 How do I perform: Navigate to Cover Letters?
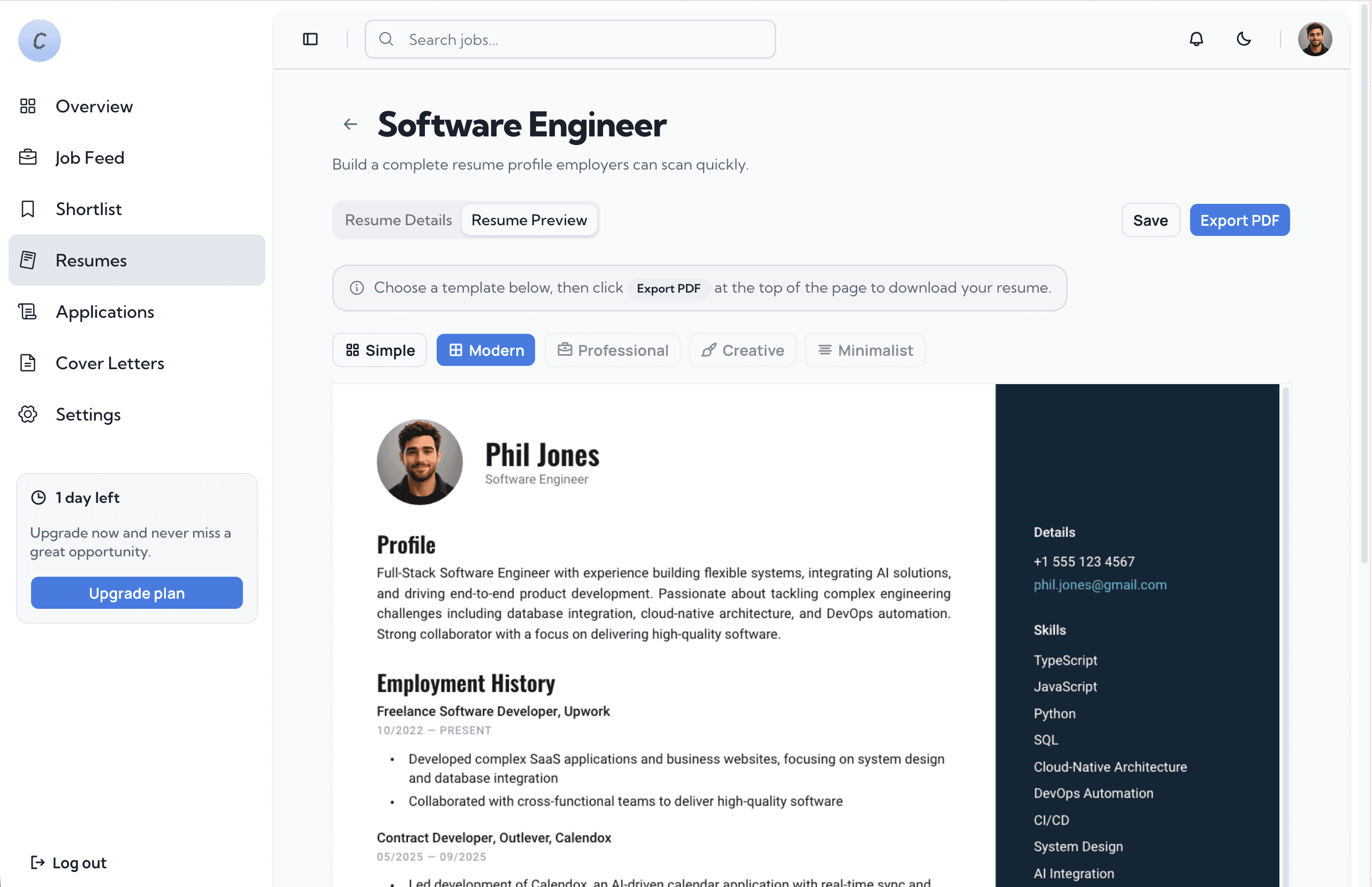coord(136,363)
